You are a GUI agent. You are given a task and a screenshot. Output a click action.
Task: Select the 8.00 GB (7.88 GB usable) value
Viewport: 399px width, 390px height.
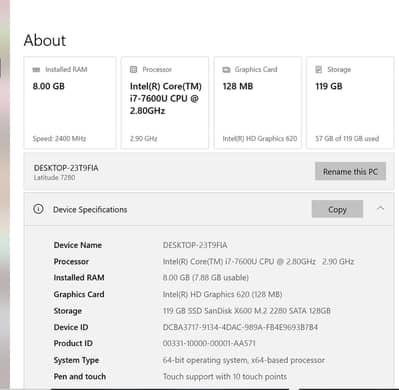(x=206, y=277)
